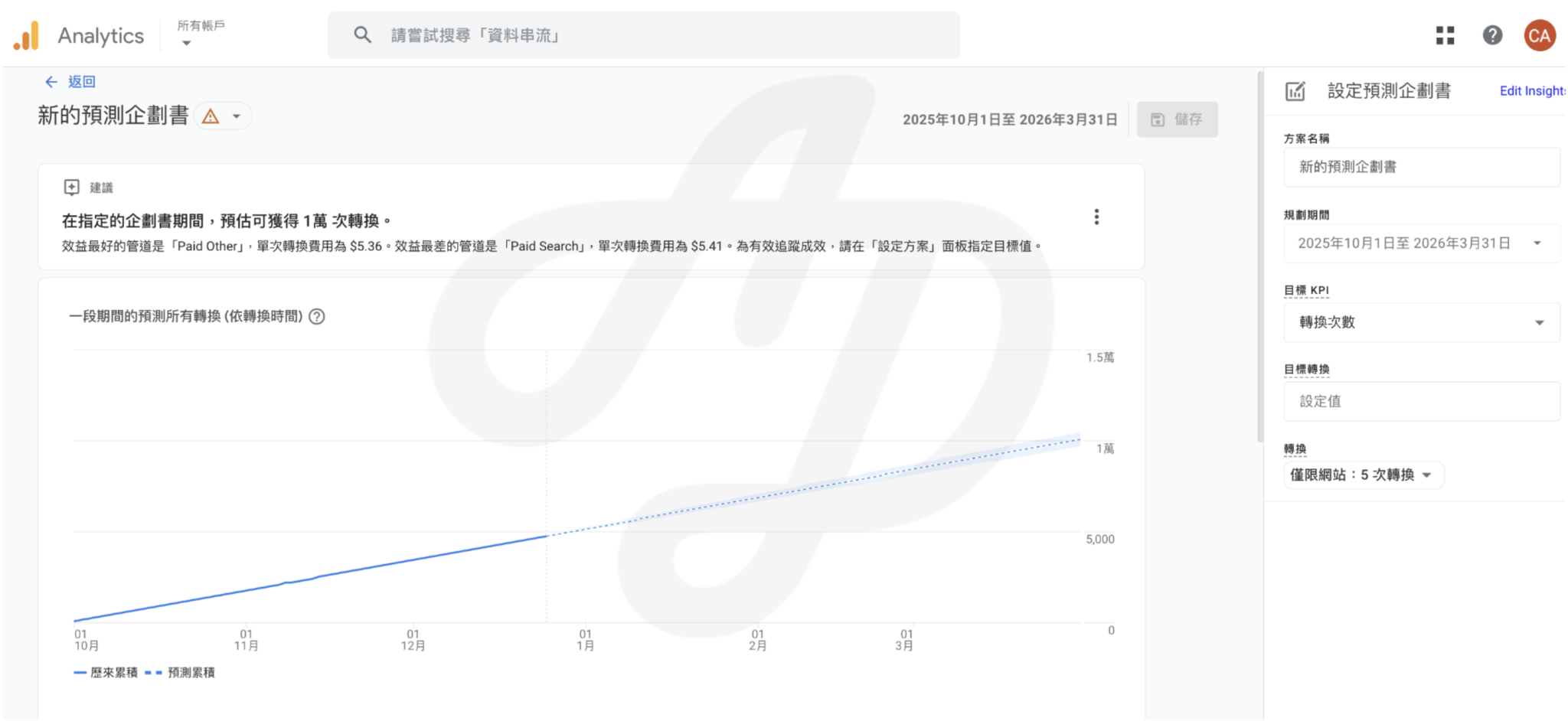1568x721 pixels.
Task: Click the chart title help circle icon
Action: (317, 317)
